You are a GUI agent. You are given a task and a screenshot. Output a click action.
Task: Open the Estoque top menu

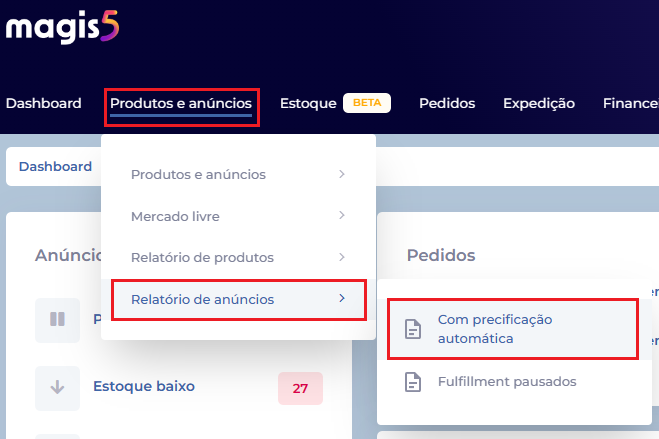(x=308, y=103)
